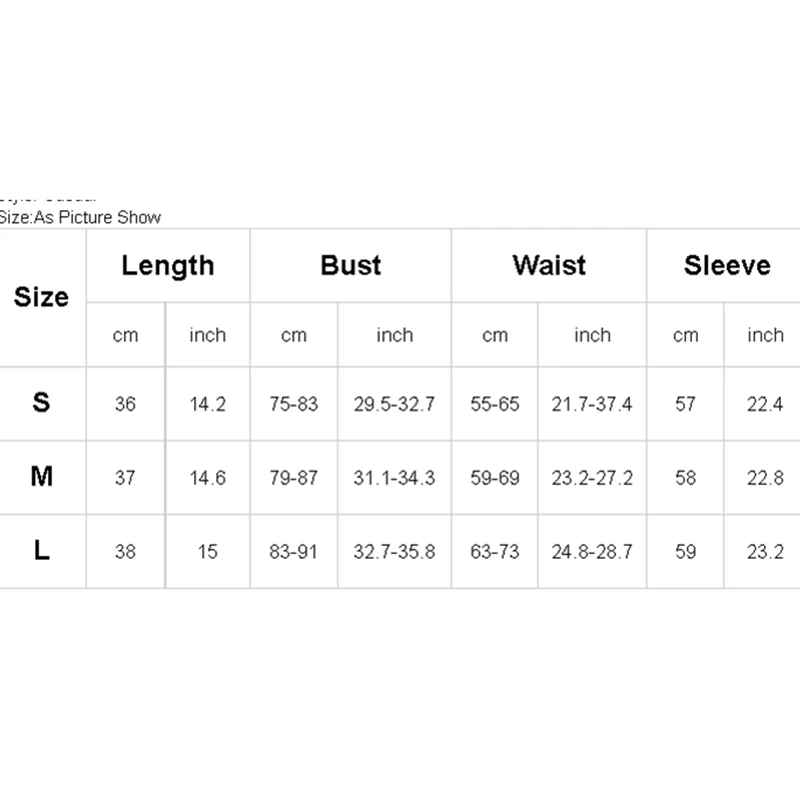The height and width of the screenshot is (800, 800).
Task: Select the M size row label
Action: [42, 477]
